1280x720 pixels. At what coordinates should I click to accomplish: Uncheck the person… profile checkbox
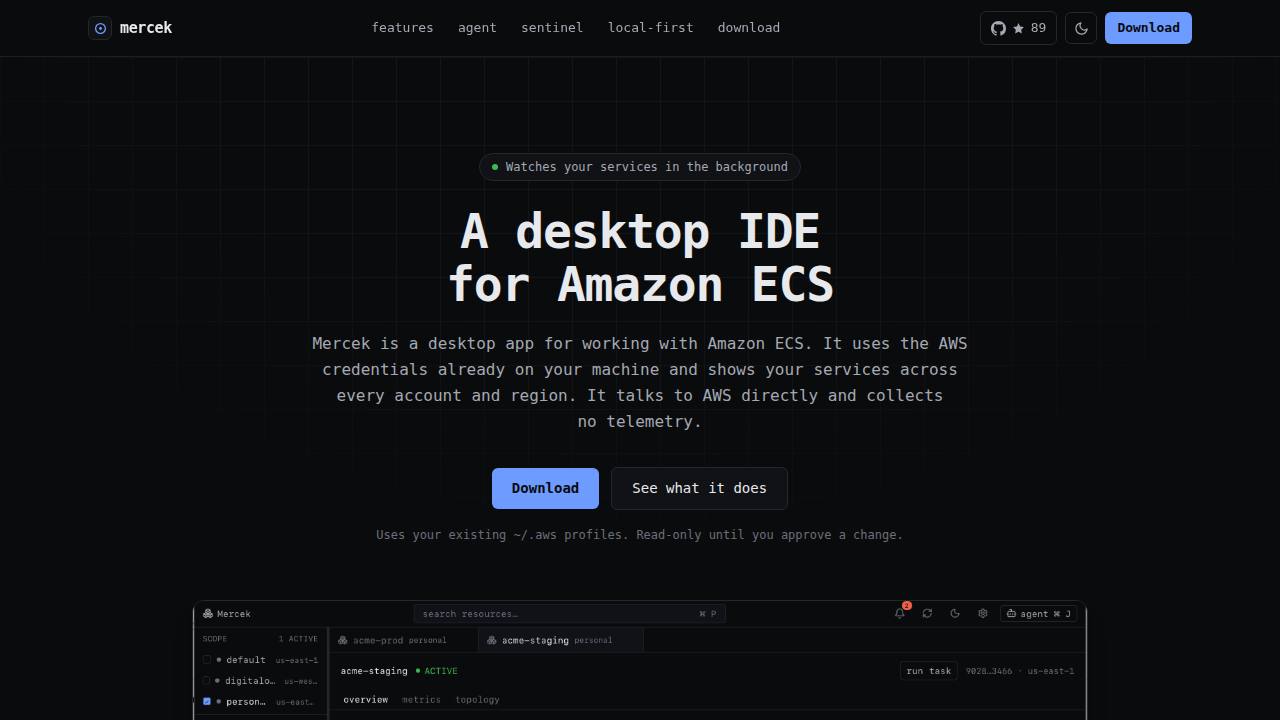207,702
